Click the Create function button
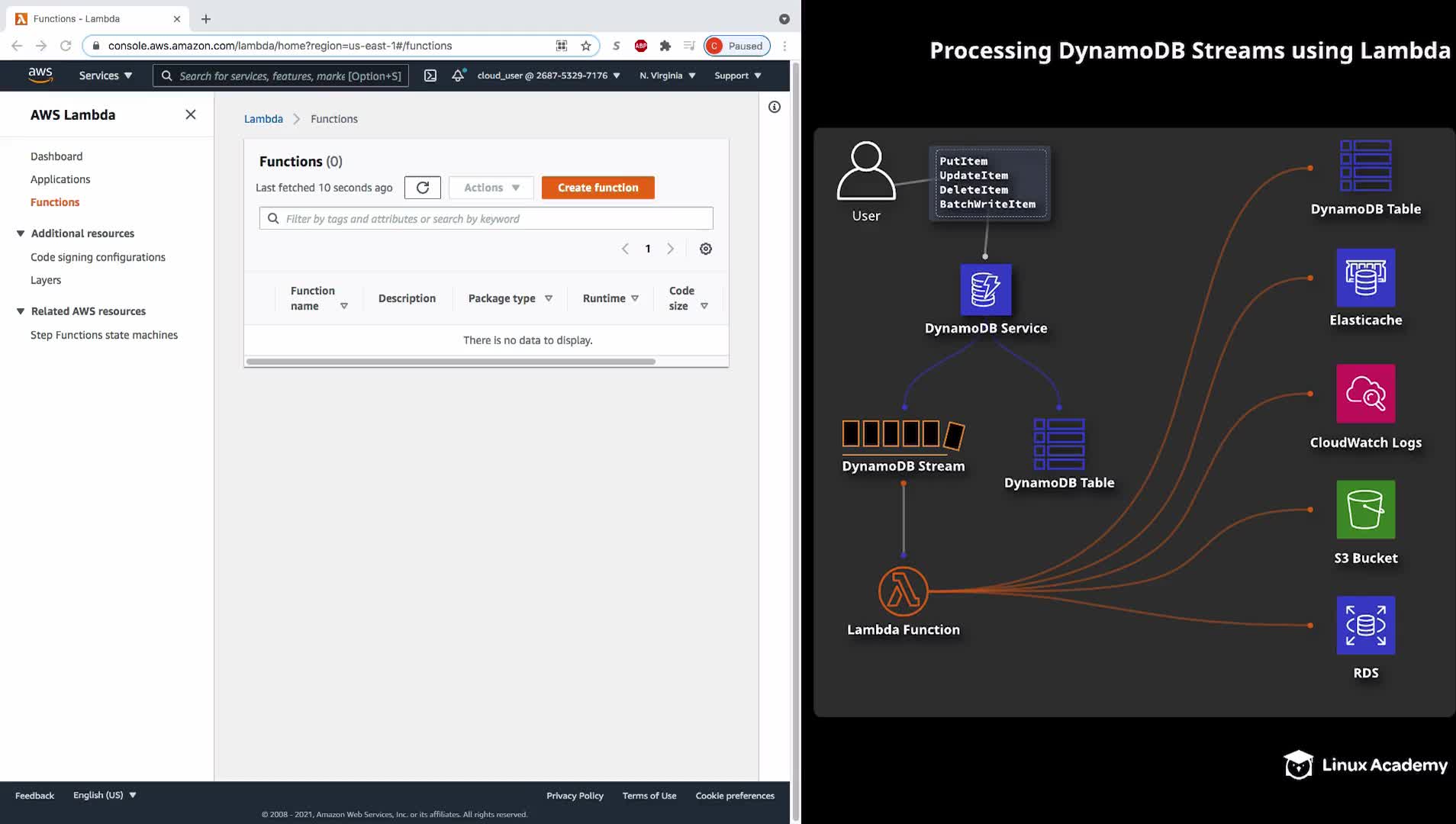 click(x=598, y=188)
